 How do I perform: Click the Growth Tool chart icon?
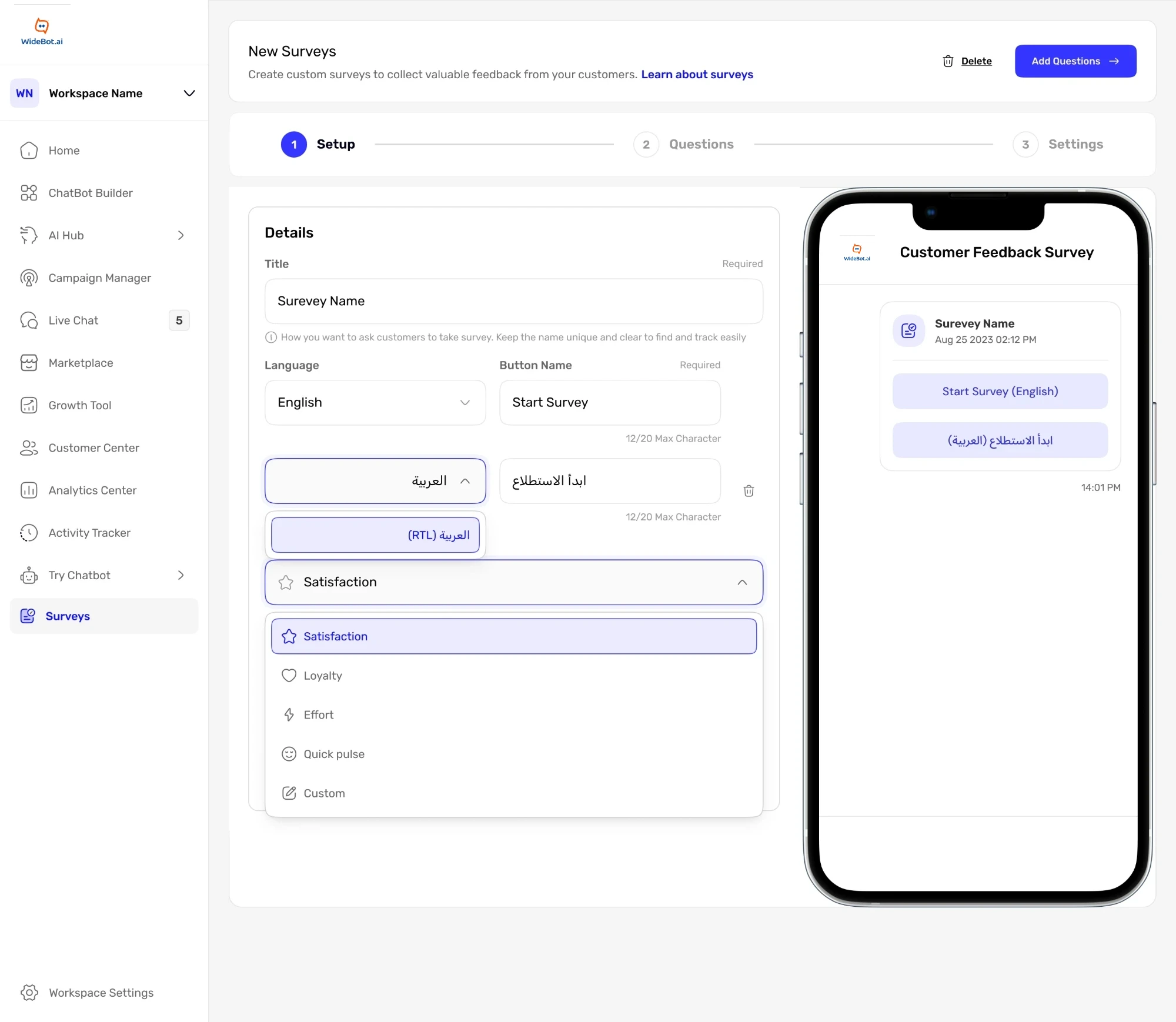[x=29, y=405]
